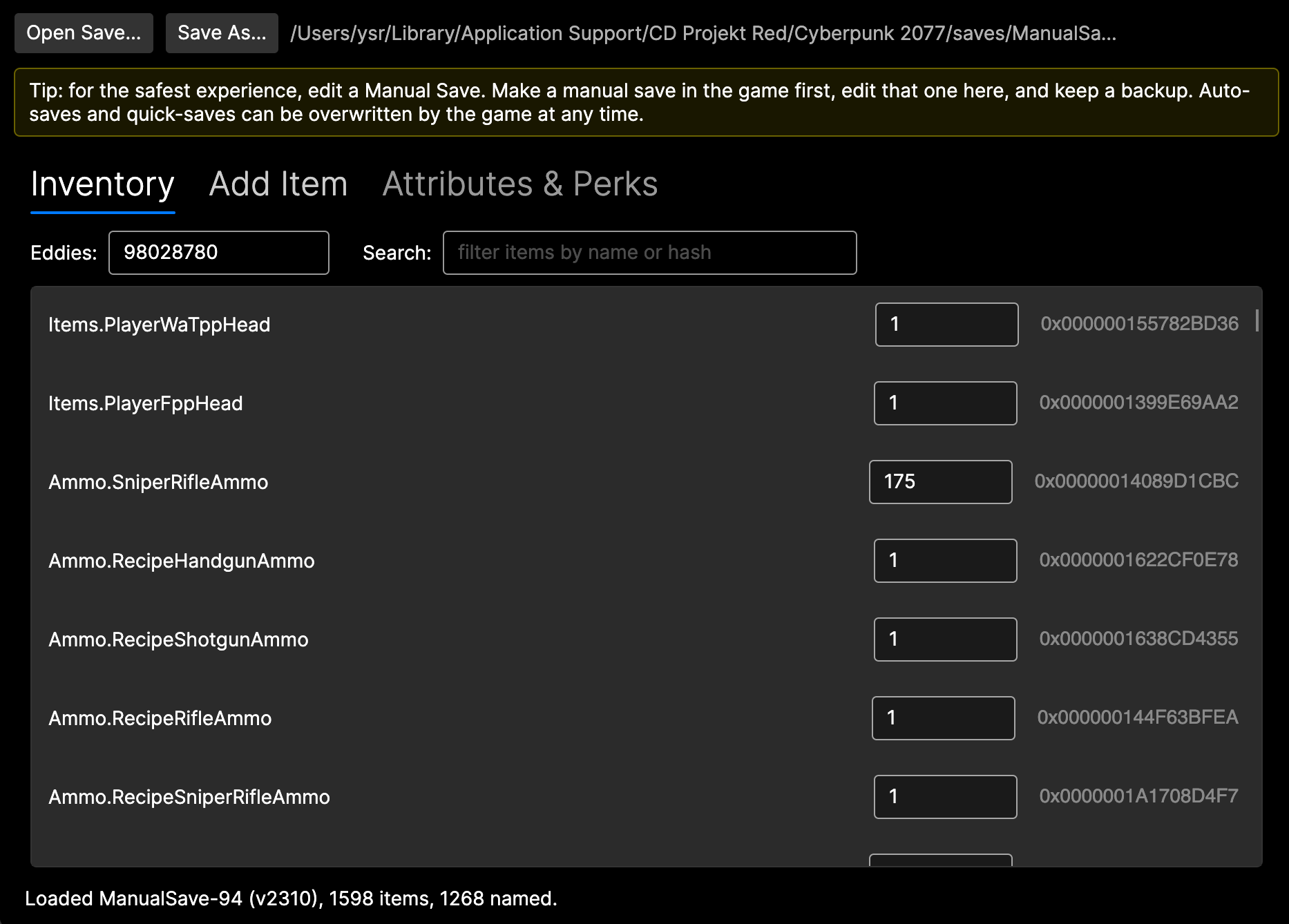Select the Ammo.RecipeShotgunAmmo item name
Image resolution: width=1289 pixels, height=924 pixels.
tap(178, 639)
